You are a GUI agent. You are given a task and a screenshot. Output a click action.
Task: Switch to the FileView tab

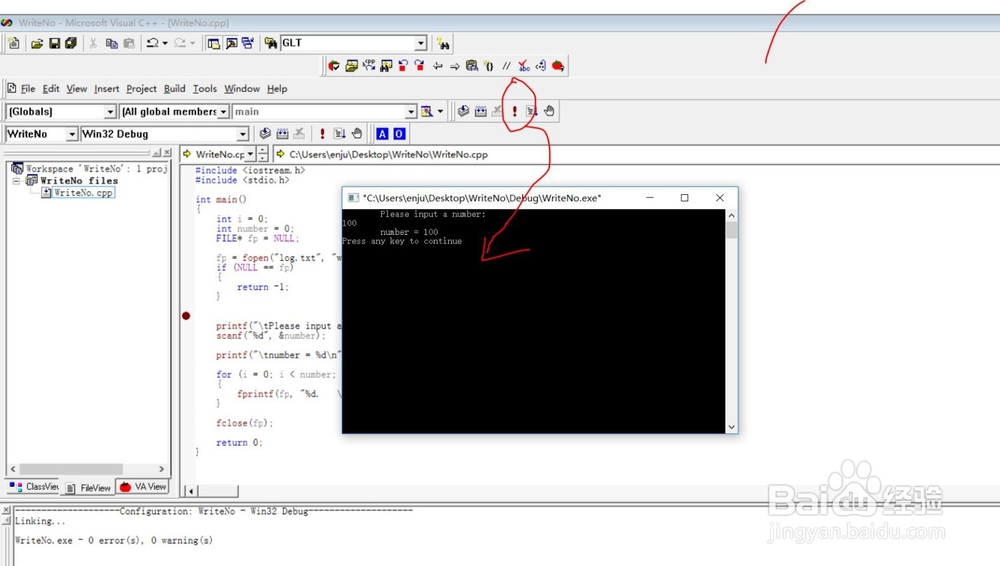tap(89, 488)
